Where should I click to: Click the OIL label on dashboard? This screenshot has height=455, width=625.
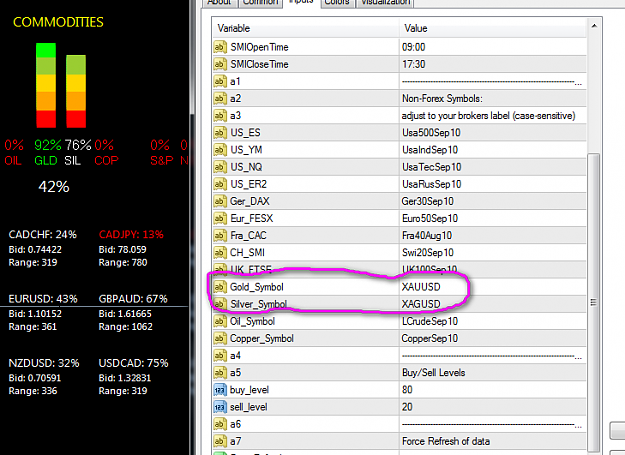13,161
